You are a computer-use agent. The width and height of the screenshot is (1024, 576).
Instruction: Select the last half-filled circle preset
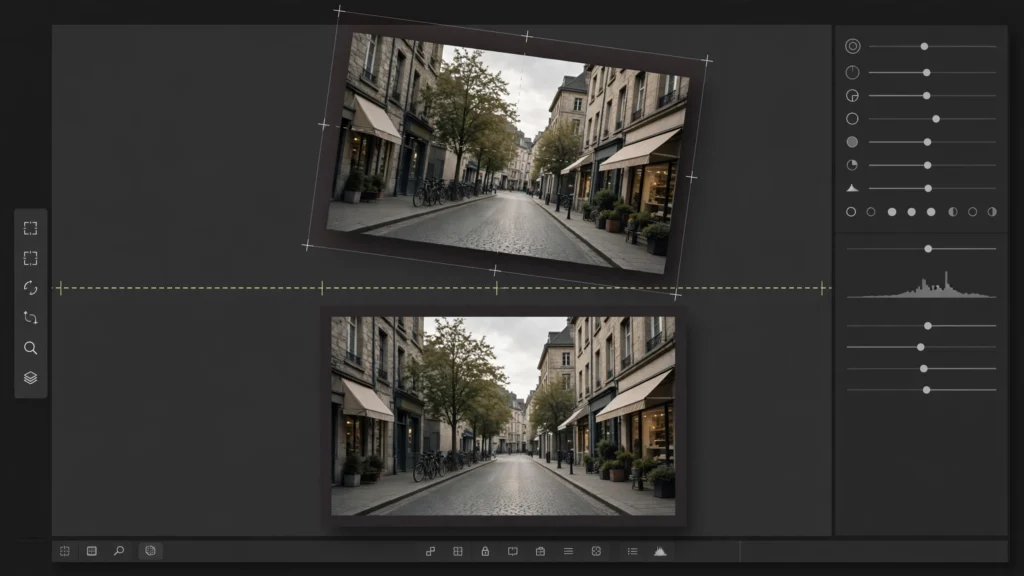(992, 212)
